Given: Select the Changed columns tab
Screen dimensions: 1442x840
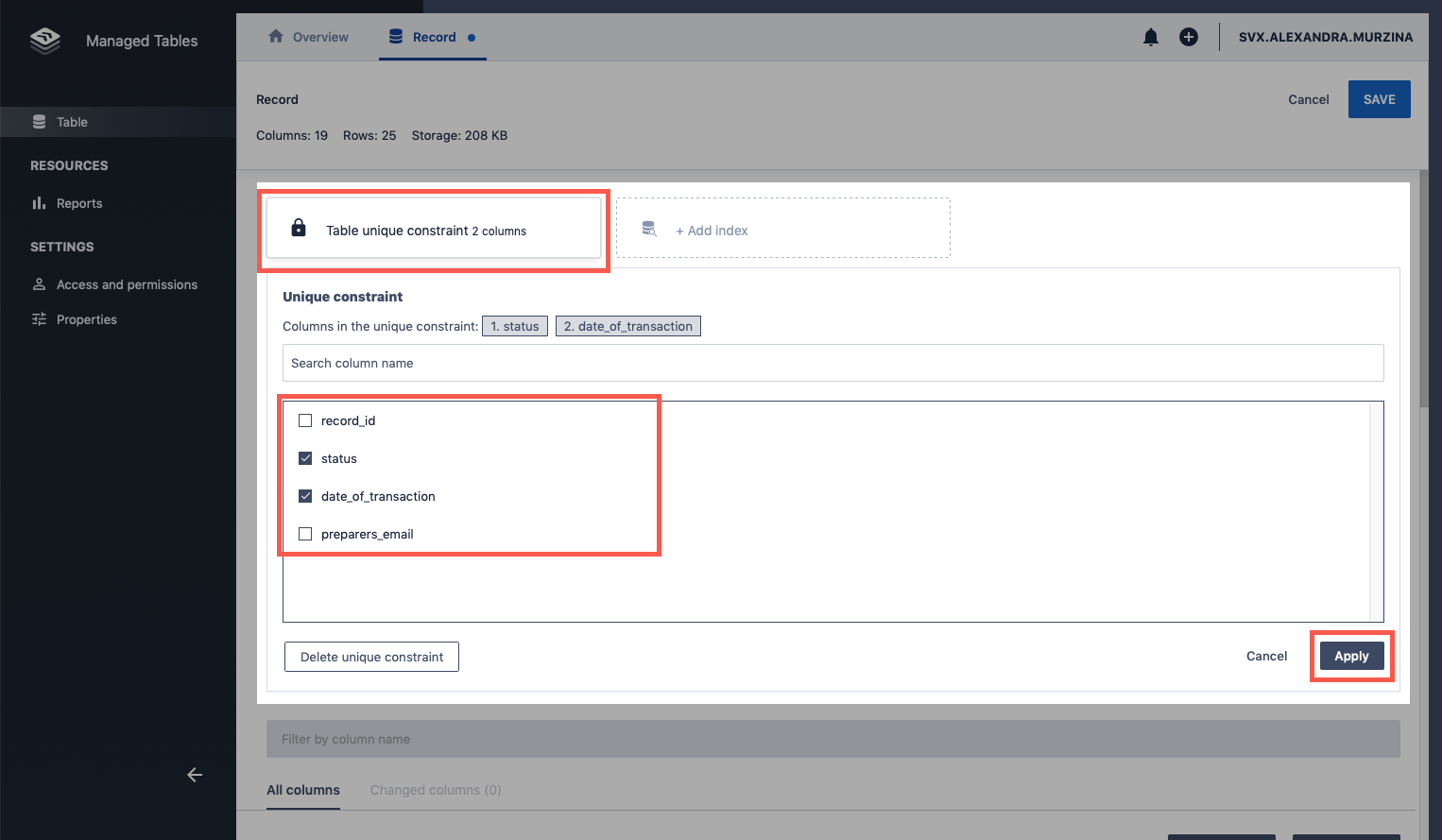Looking at the screenshot, I should coord(435,790).
